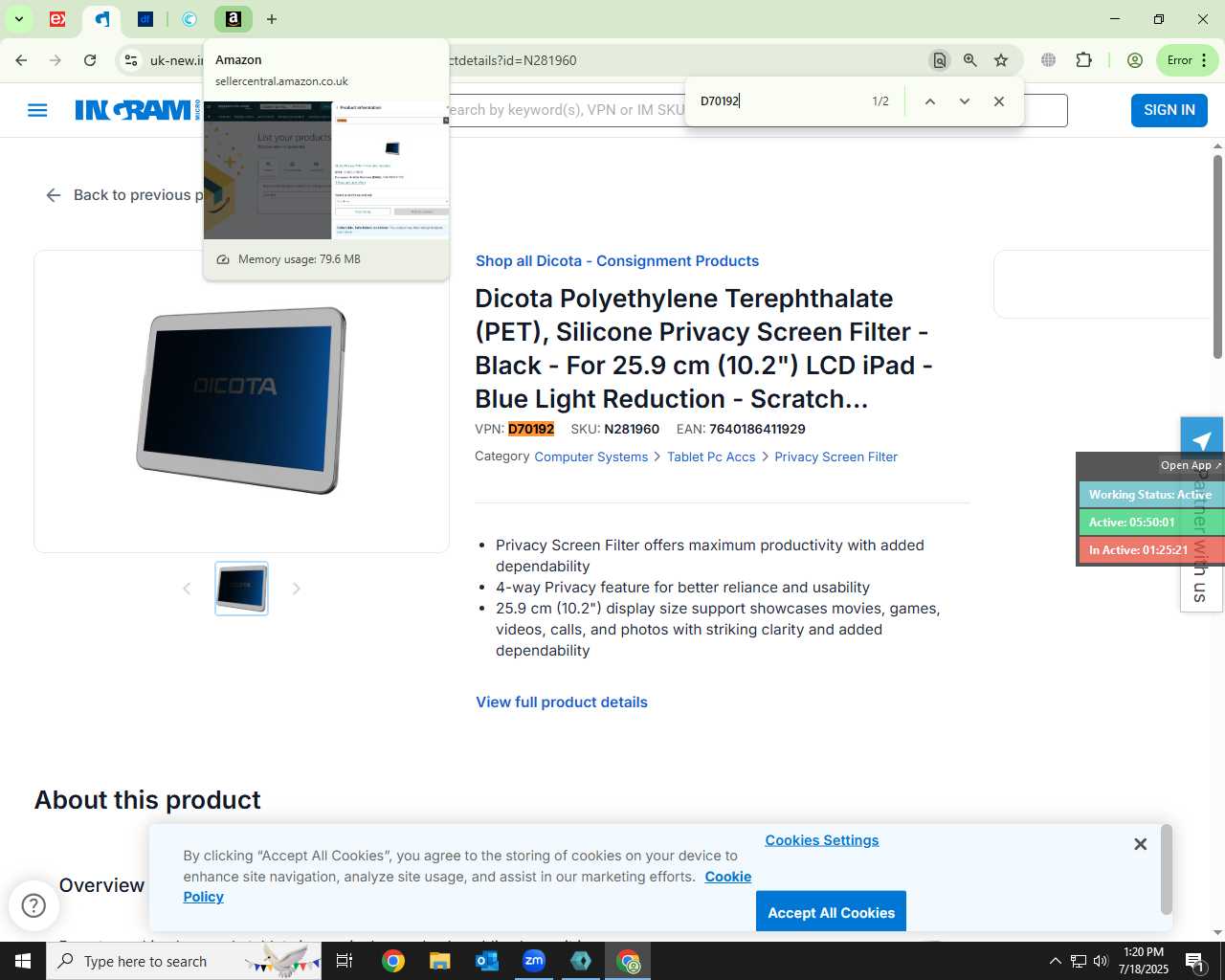Viewport: 1225px width, 980px height.
Task: Click highlighted VPN value D70192
Action: tap(531, 430)
